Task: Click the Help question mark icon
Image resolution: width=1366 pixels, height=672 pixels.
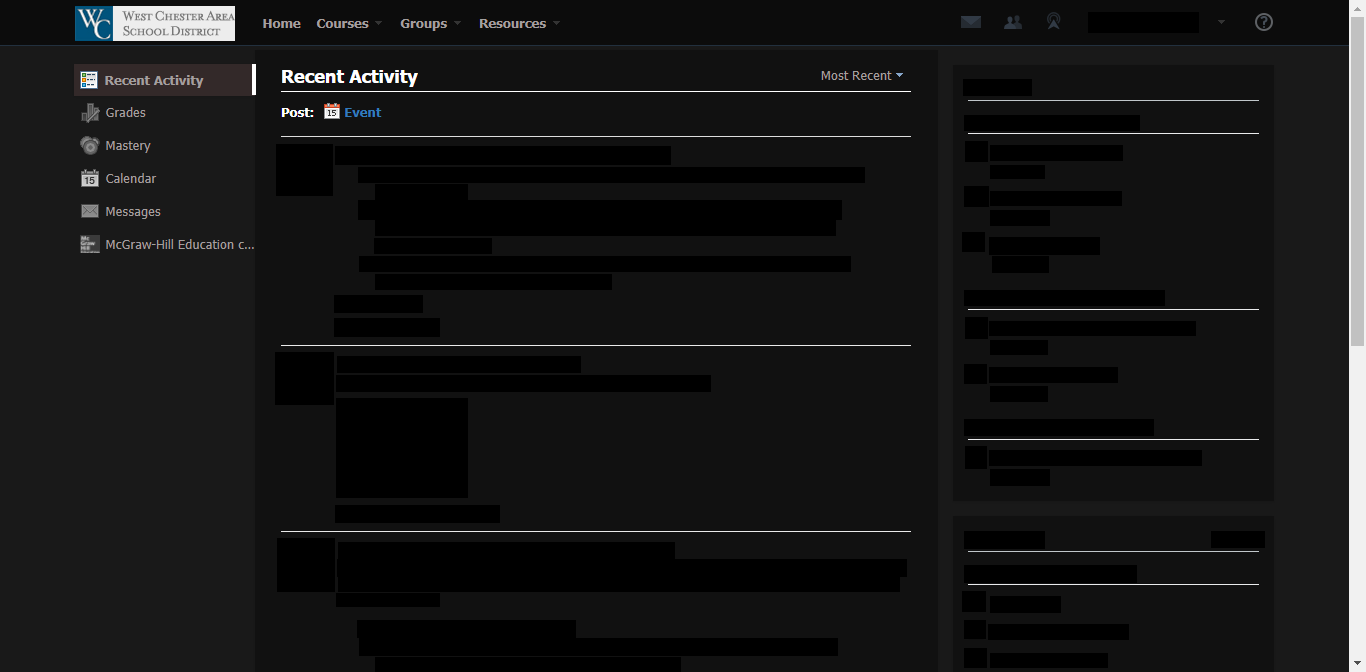Action: (x=1263, y=21)
